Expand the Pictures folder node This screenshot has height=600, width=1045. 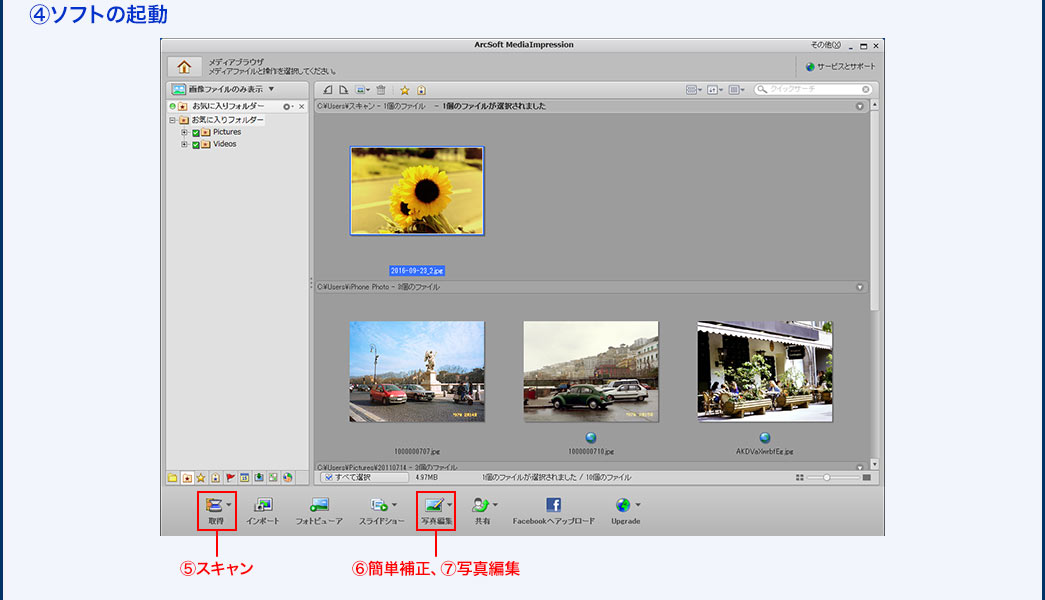click(x=185, y=133)
